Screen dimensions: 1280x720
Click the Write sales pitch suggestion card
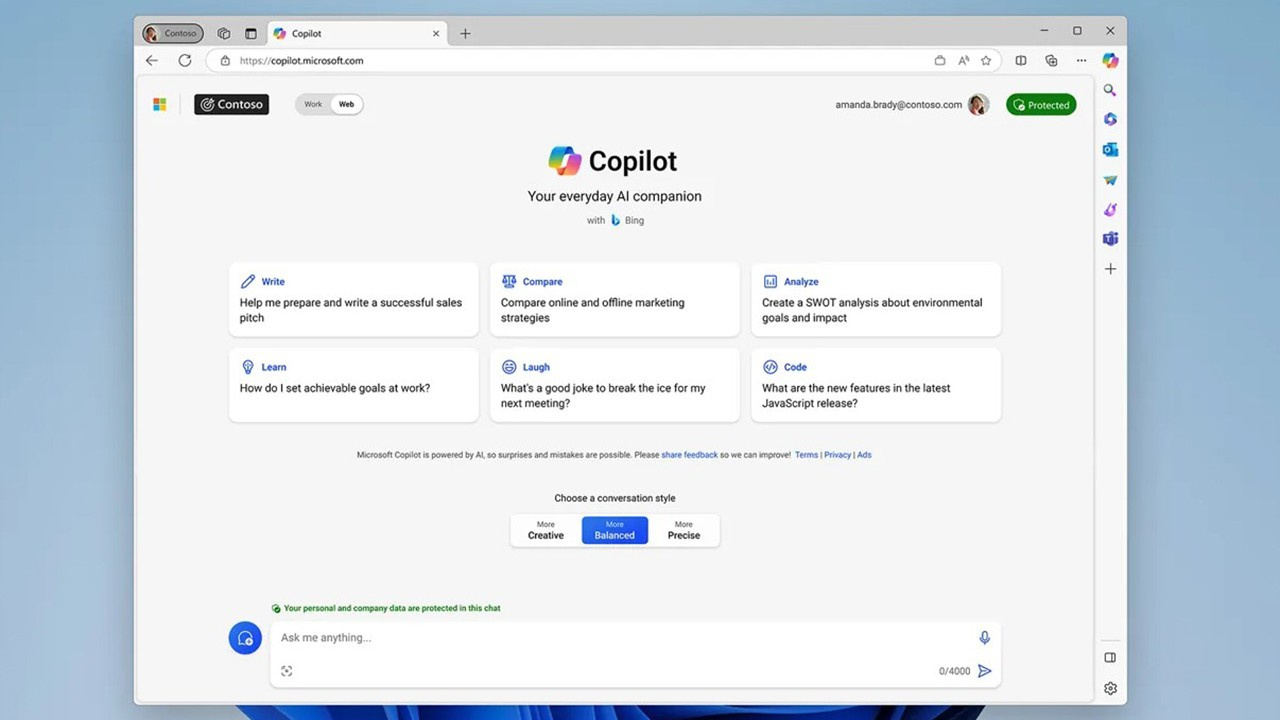tap(354, 299)
